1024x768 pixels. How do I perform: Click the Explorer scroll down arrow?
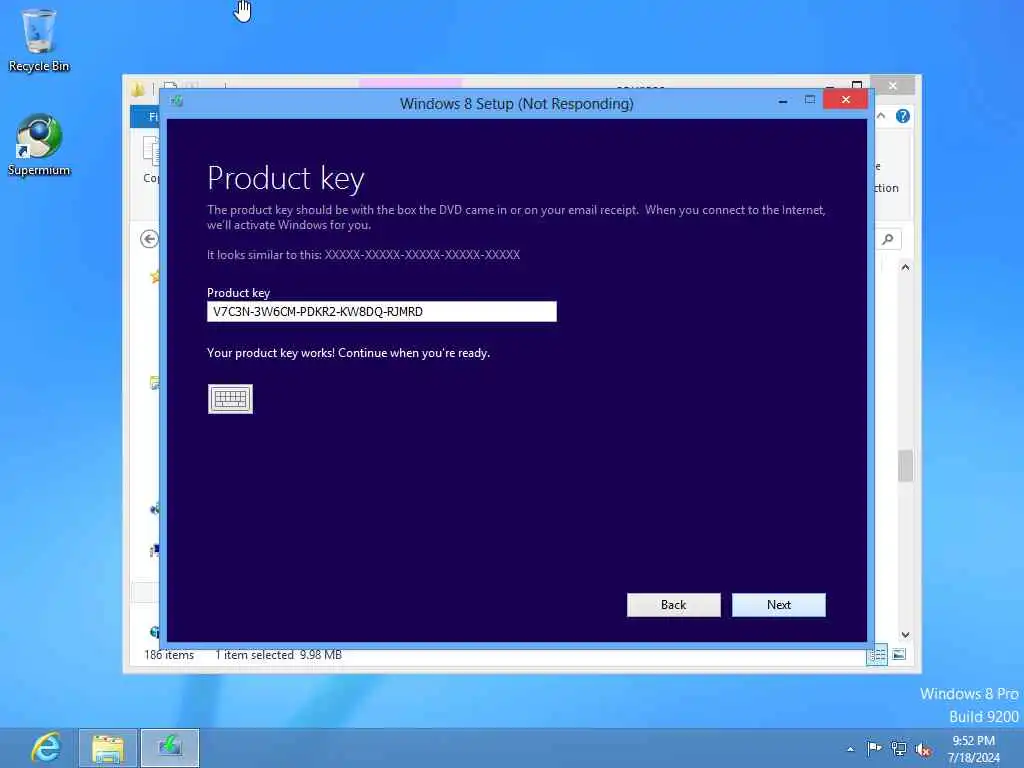tap(905, 635)
